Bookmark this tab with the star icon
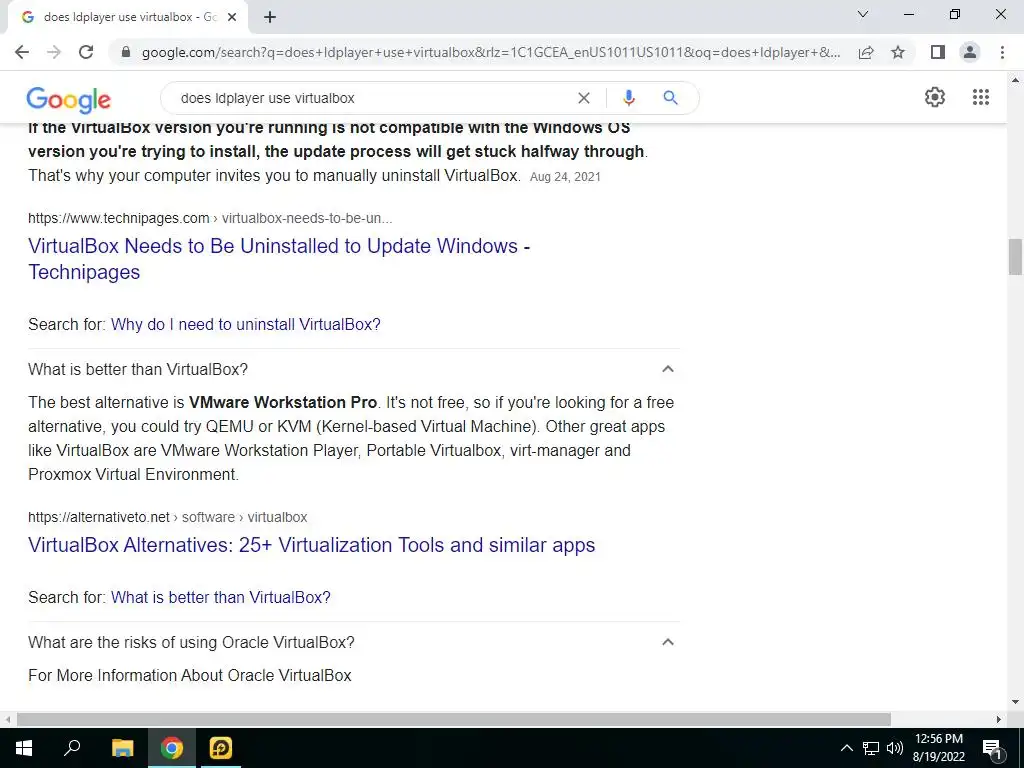The image size is (1024, 768). (898, 52)
